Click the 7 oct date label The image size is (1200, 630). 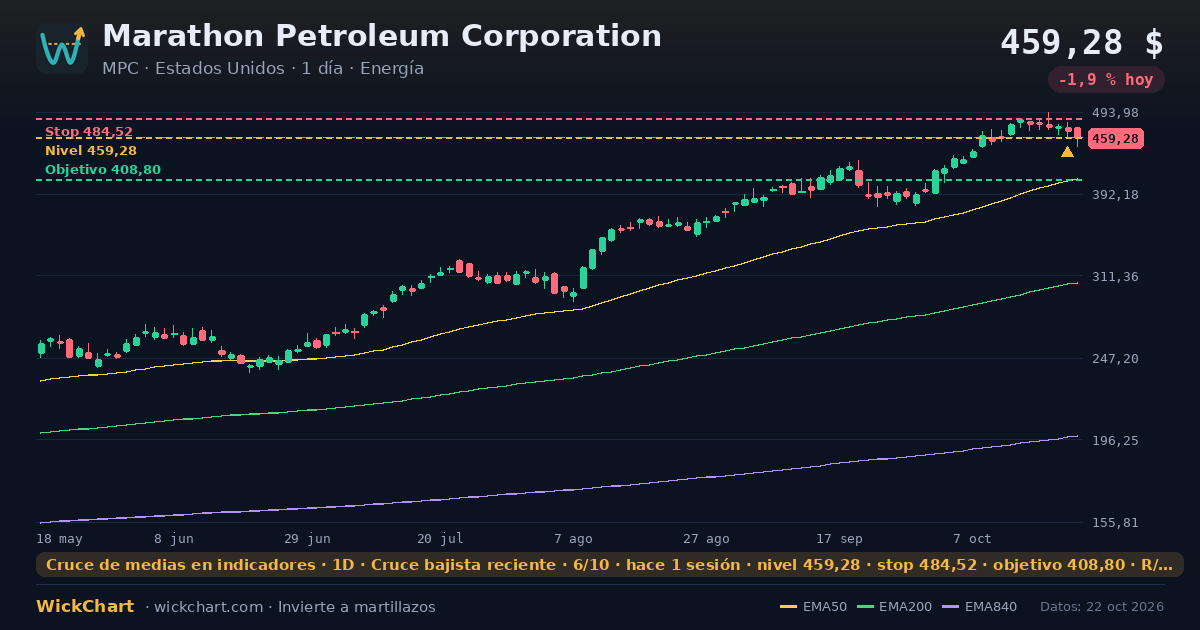tap(972, 539)
